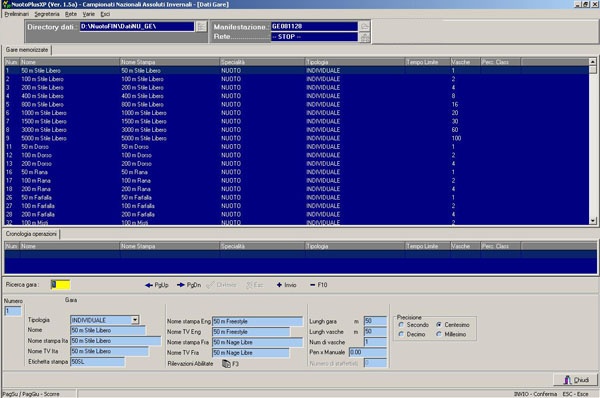
Task: Select race row 2 100 m Stile Libero
Action: point(297,79)
